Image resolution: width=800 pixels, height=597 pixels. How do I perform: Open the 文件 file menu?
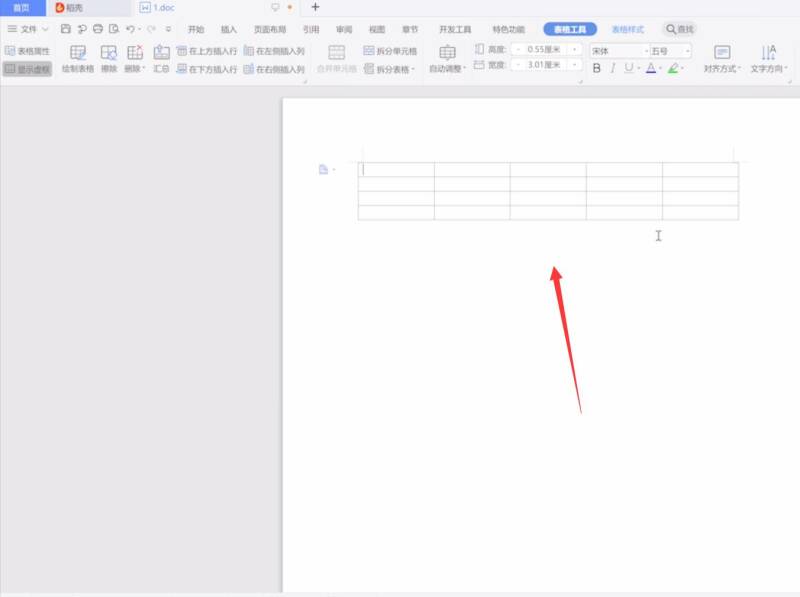28,29
